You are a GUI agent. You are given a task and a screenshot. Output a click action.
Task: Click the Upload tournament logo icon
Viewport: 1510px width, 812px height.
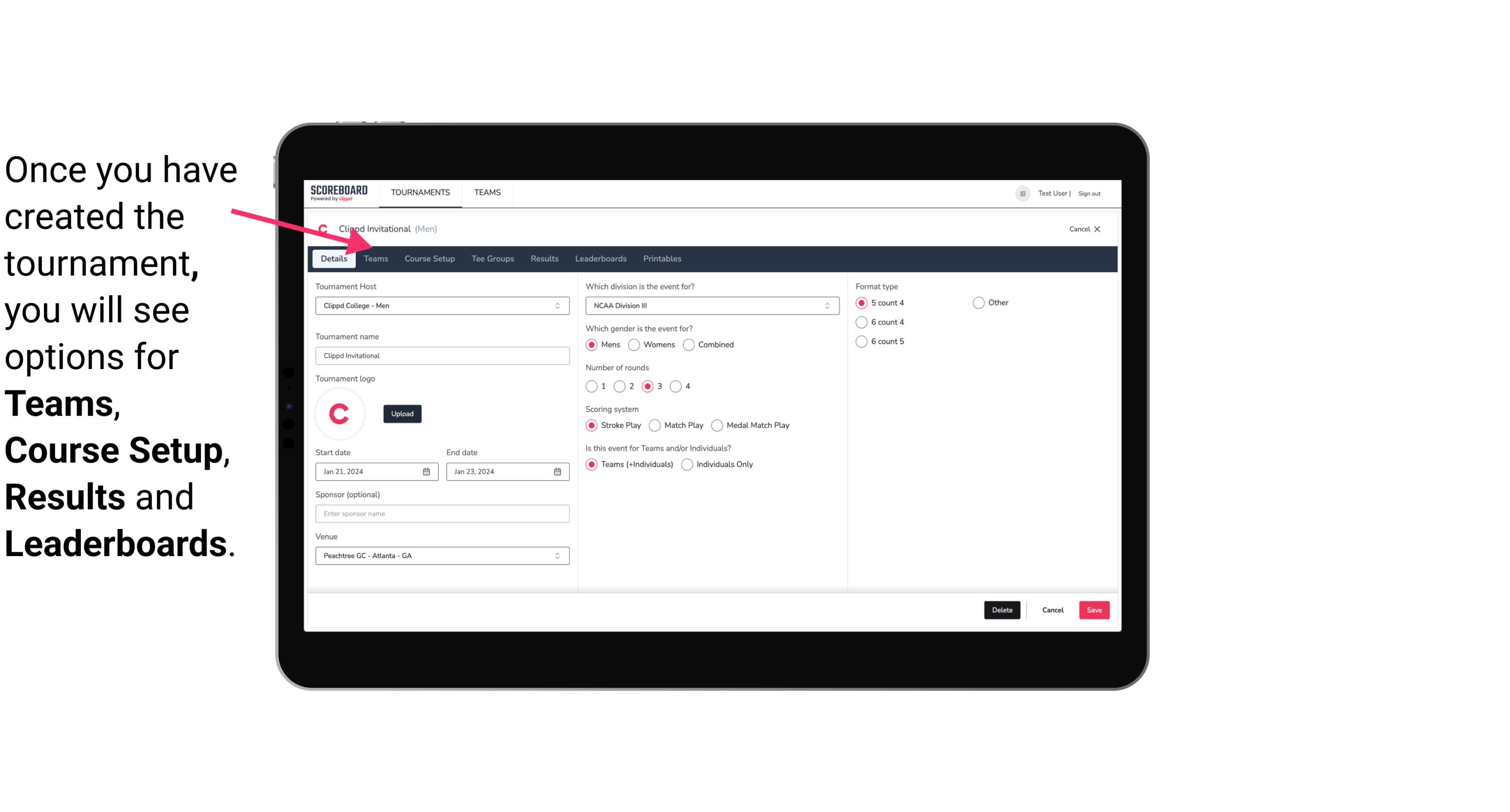click(402, 413)
